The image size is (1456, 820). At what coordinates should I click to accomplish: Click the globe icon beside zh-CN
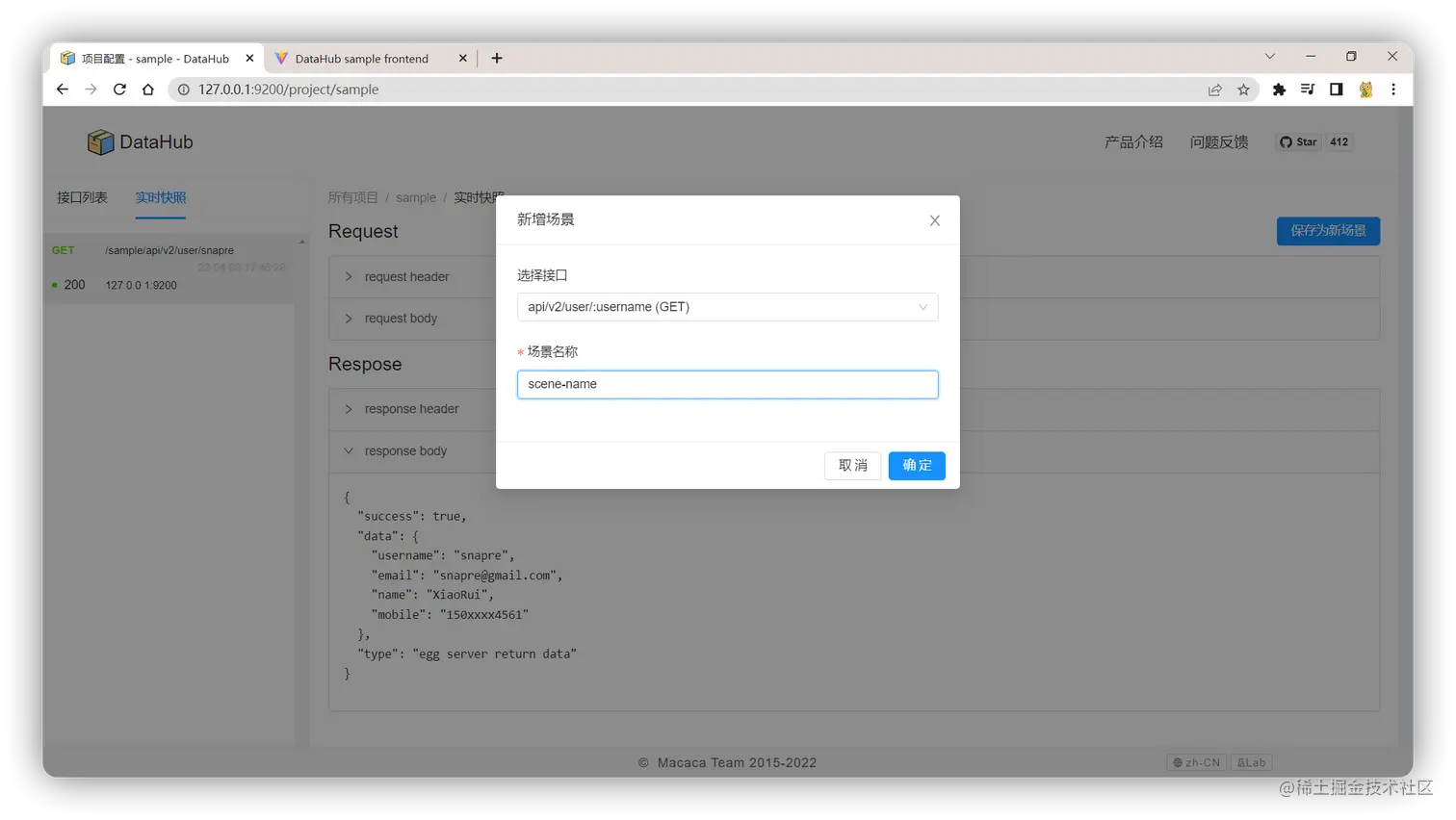[1177, 761]
